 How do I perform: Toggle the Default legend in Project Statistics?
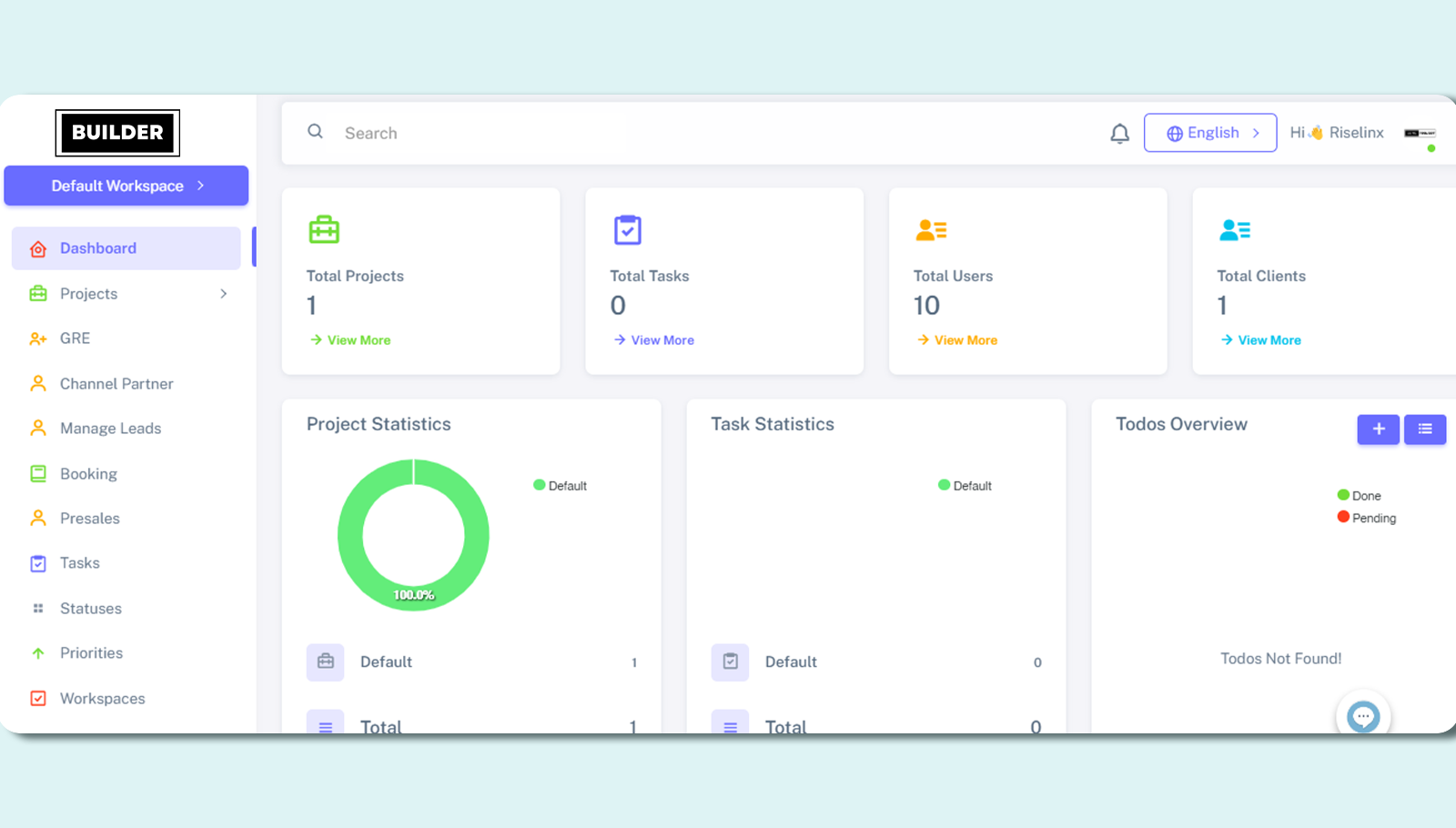(x=560, y=486)
